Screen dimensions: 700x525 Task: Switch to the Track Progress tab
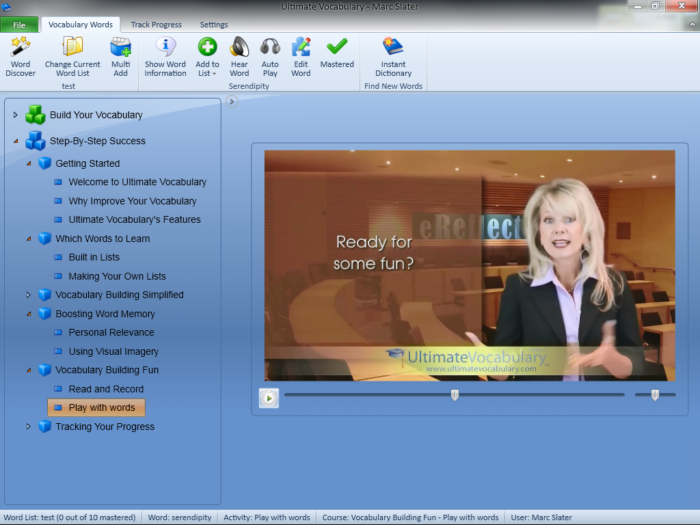pyautogui.click(x=156, y=25)
